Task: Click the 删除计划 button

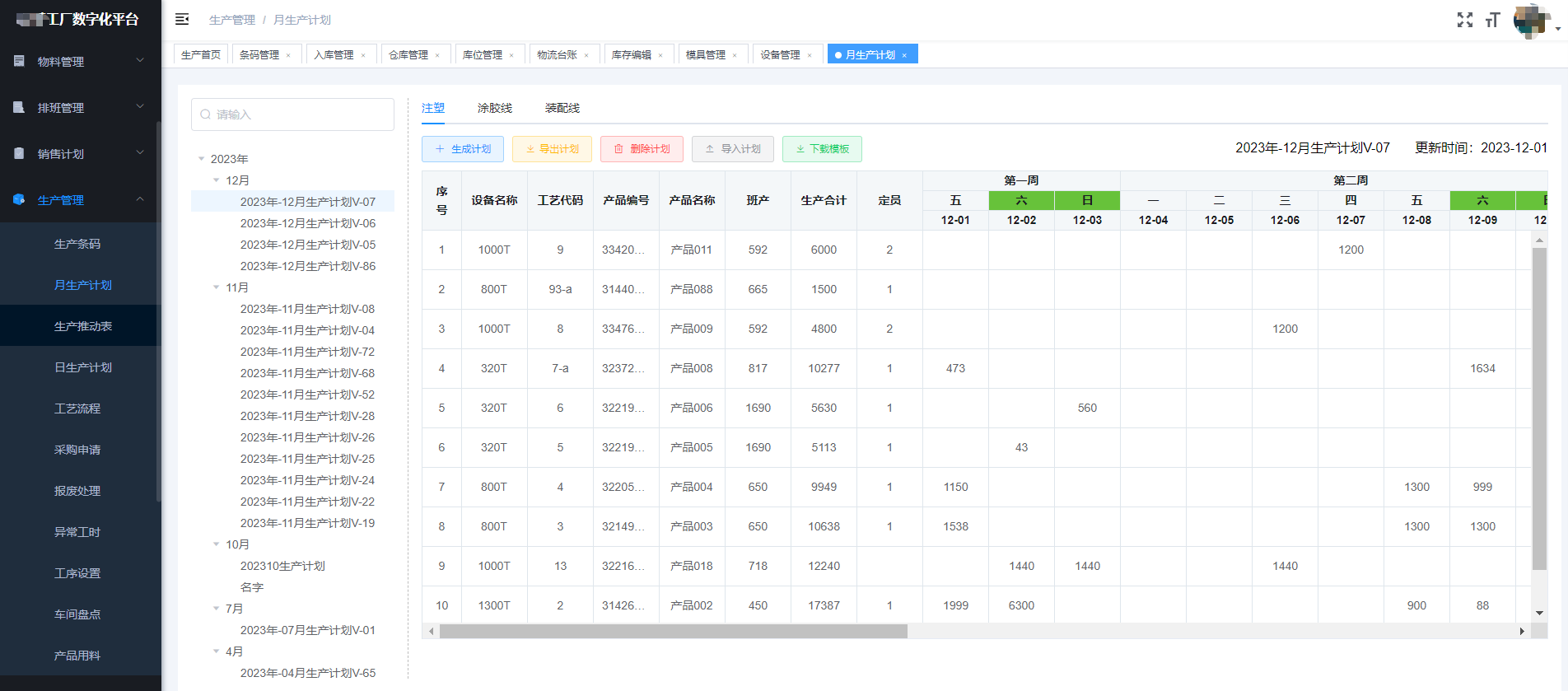Action: (x=642, y=149)
